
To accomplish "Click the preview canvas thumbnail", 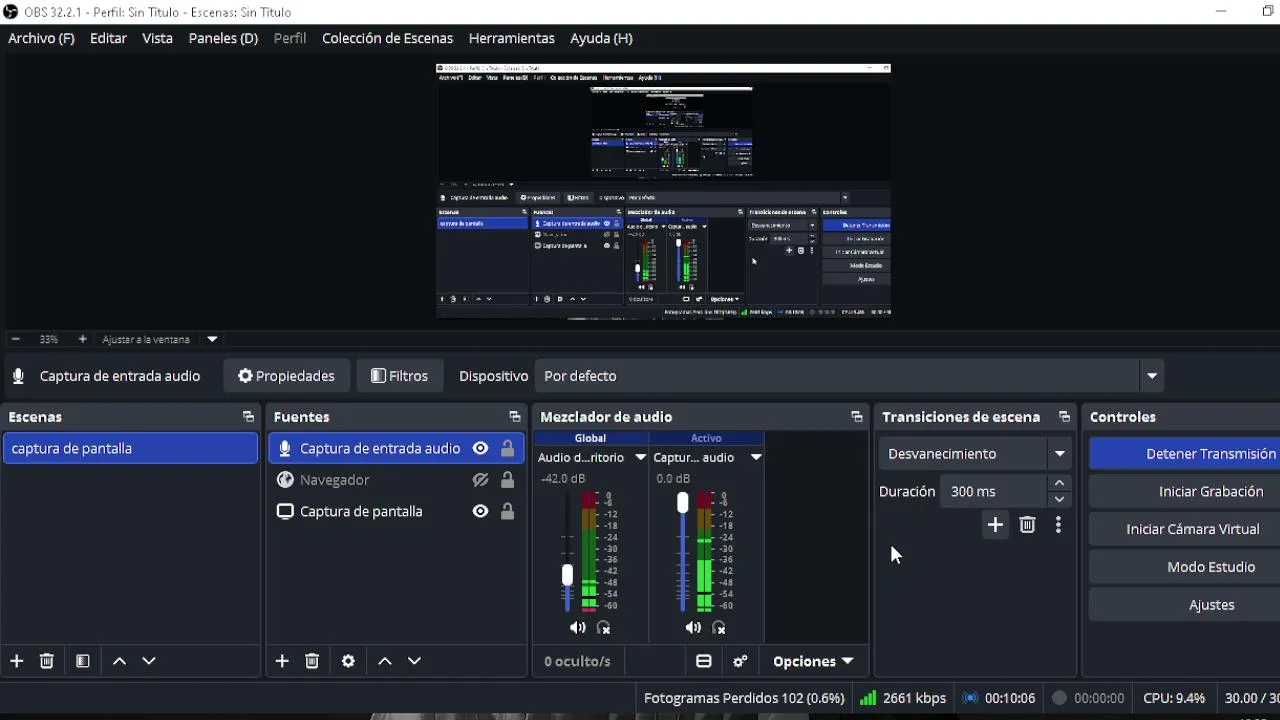I will pos(663,191).
